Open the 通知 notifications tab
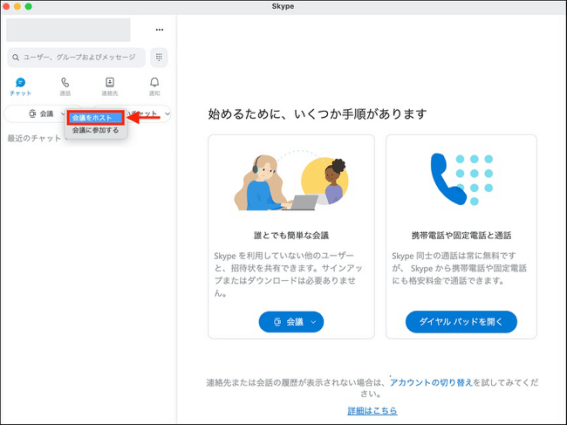This screenshot has height=425, width=567. (154, 86)
